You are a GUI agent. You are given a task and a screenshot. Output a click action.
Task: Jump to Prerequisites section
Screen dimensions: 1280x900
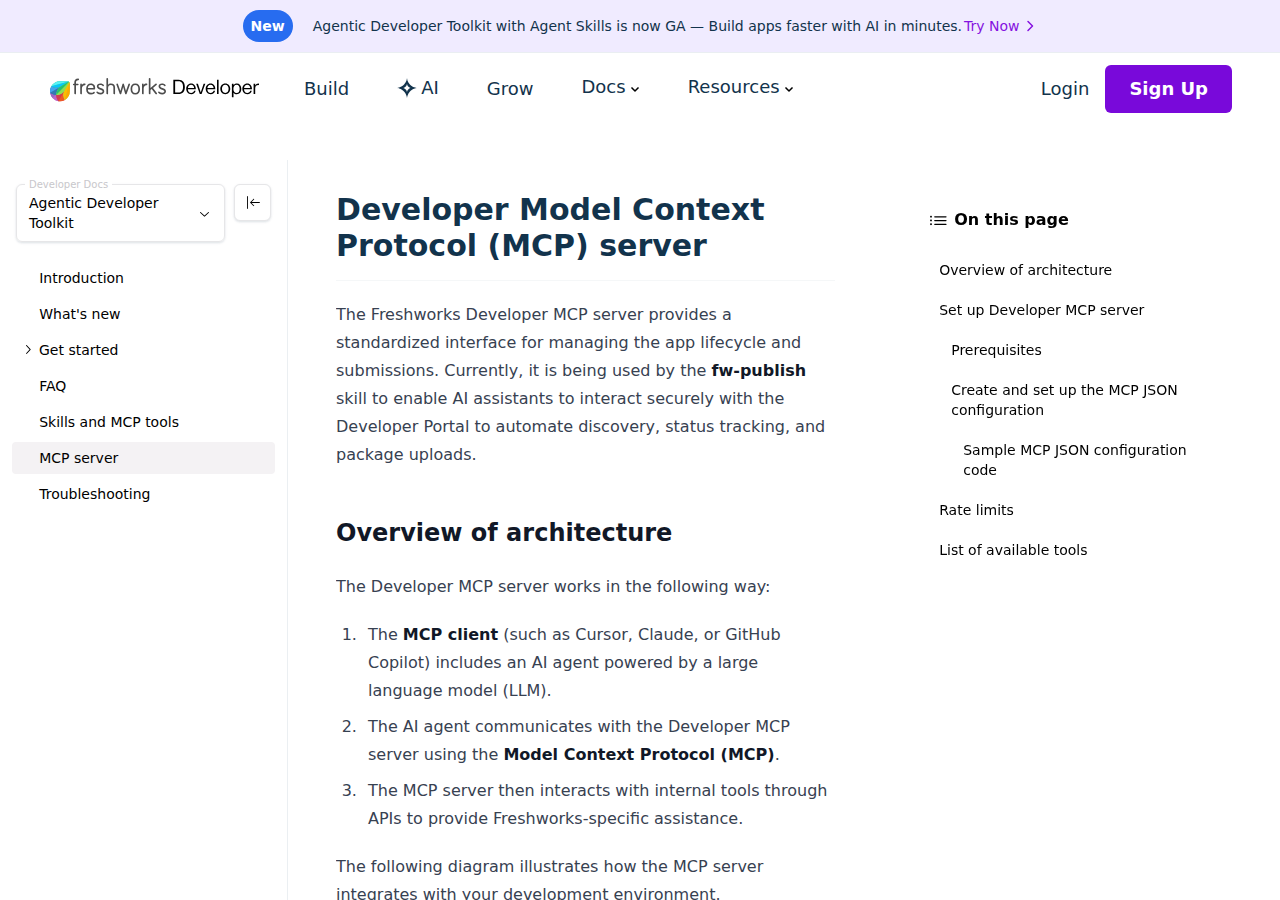996,350
